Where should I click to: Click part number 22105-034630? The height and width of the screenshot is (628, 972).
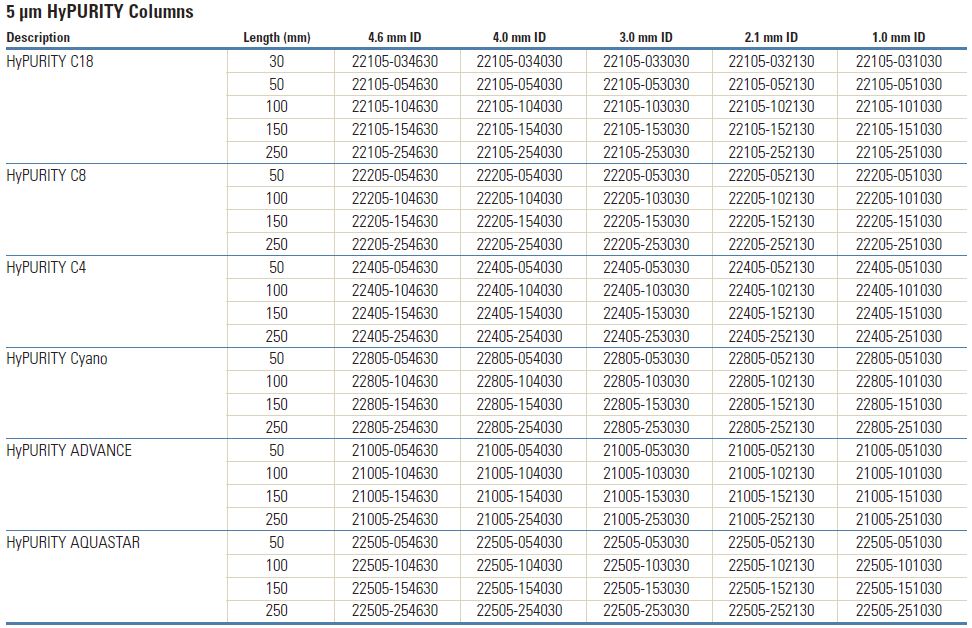point(395,61)
